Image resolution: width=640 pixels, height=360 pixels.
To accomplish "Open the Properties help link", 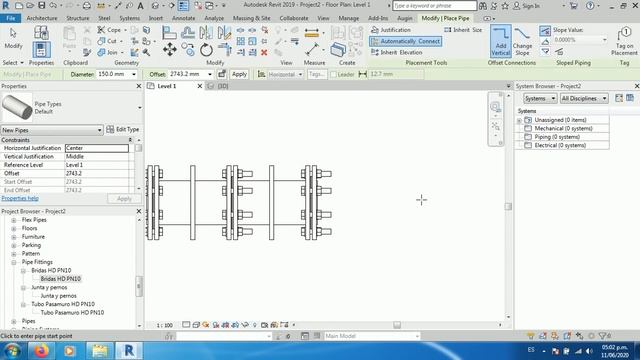I will (20, 198).
